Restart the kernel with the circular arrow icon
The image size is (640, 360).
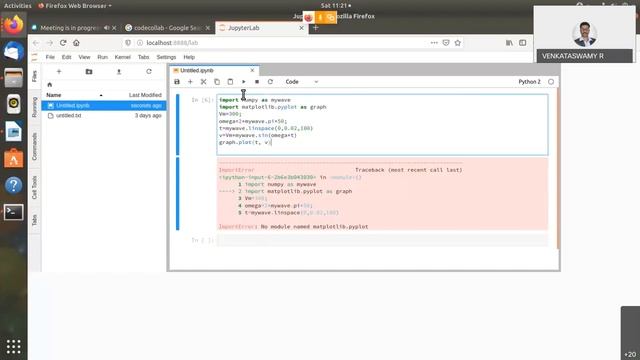(270, 82)
